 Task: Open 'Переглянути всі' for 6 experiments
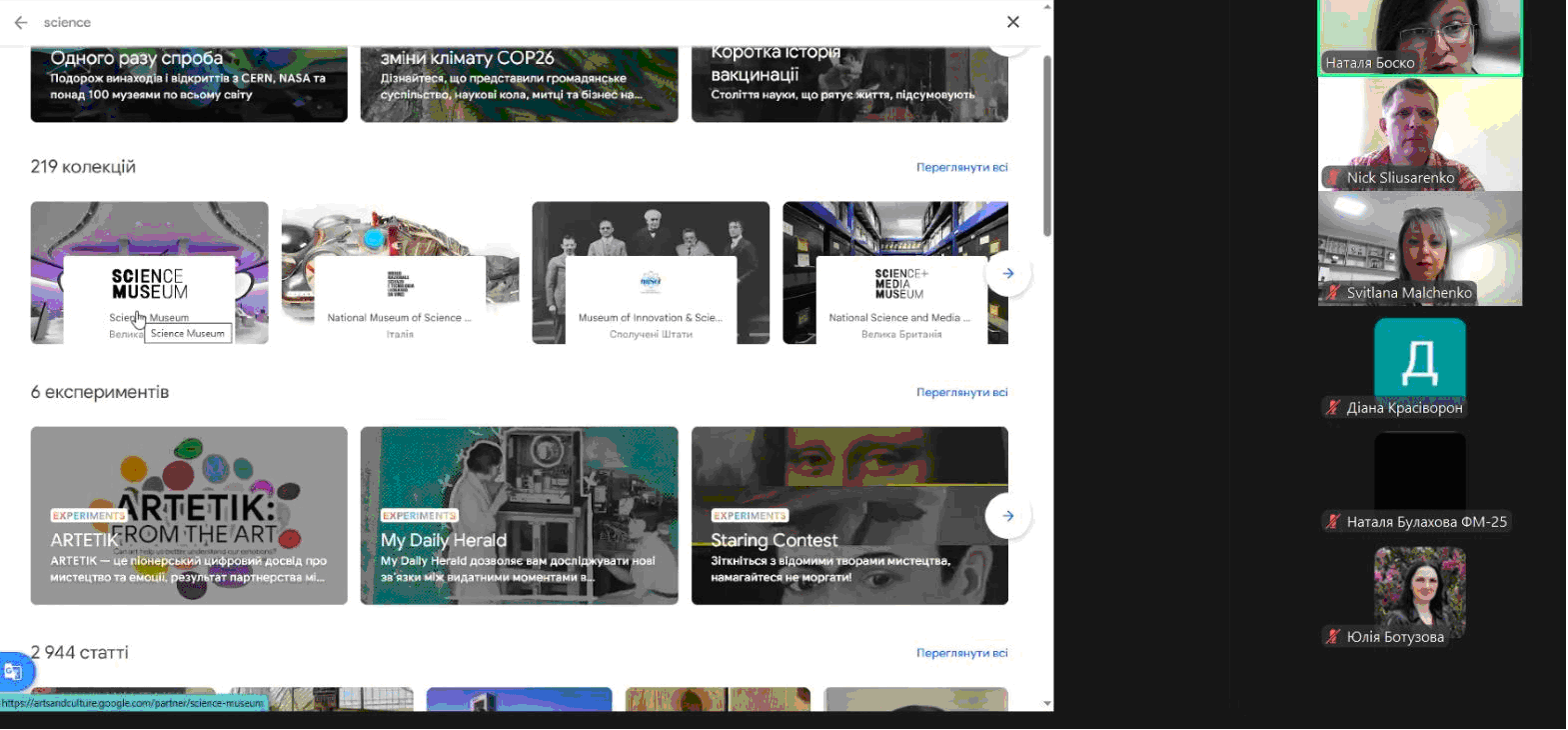(x=961, y=393)
